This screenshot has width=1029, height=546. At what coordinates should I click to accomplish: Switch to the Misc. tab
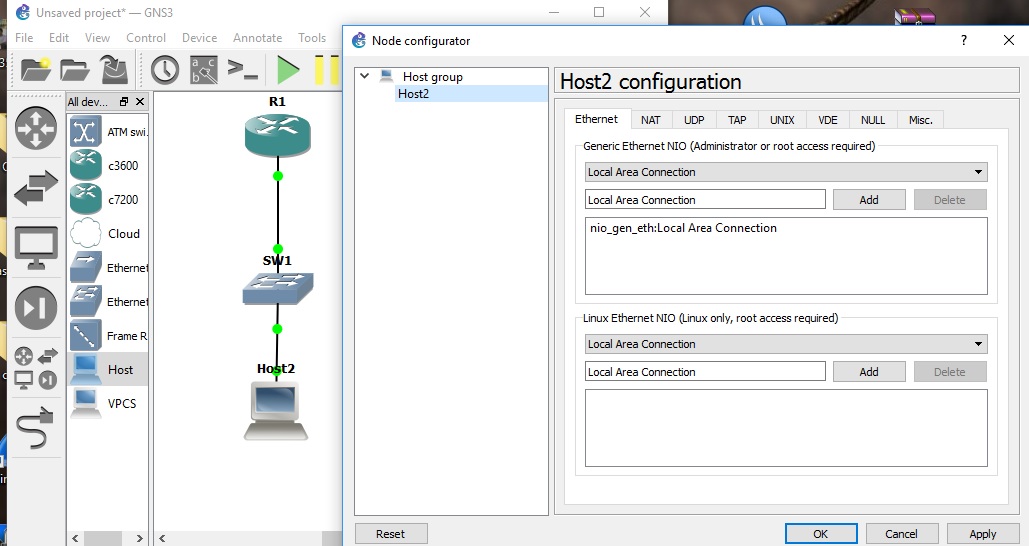click(920, 120)
